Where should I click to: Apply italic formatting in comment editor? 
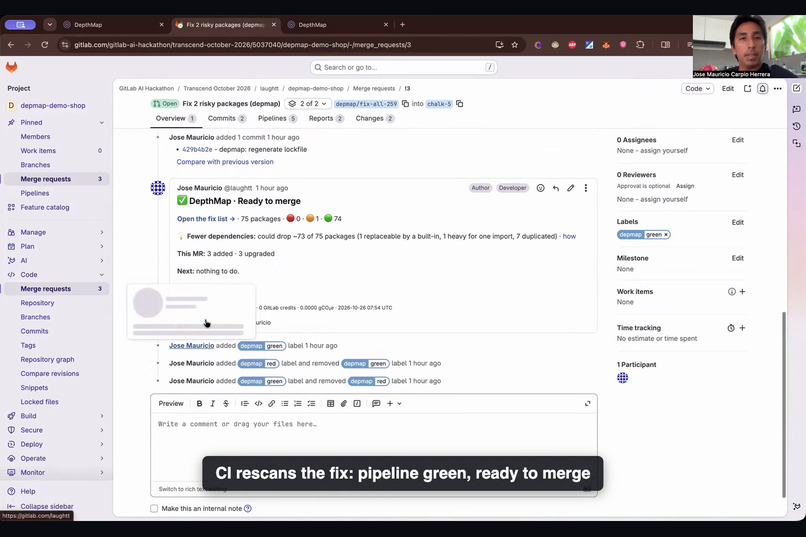(212, 403)
